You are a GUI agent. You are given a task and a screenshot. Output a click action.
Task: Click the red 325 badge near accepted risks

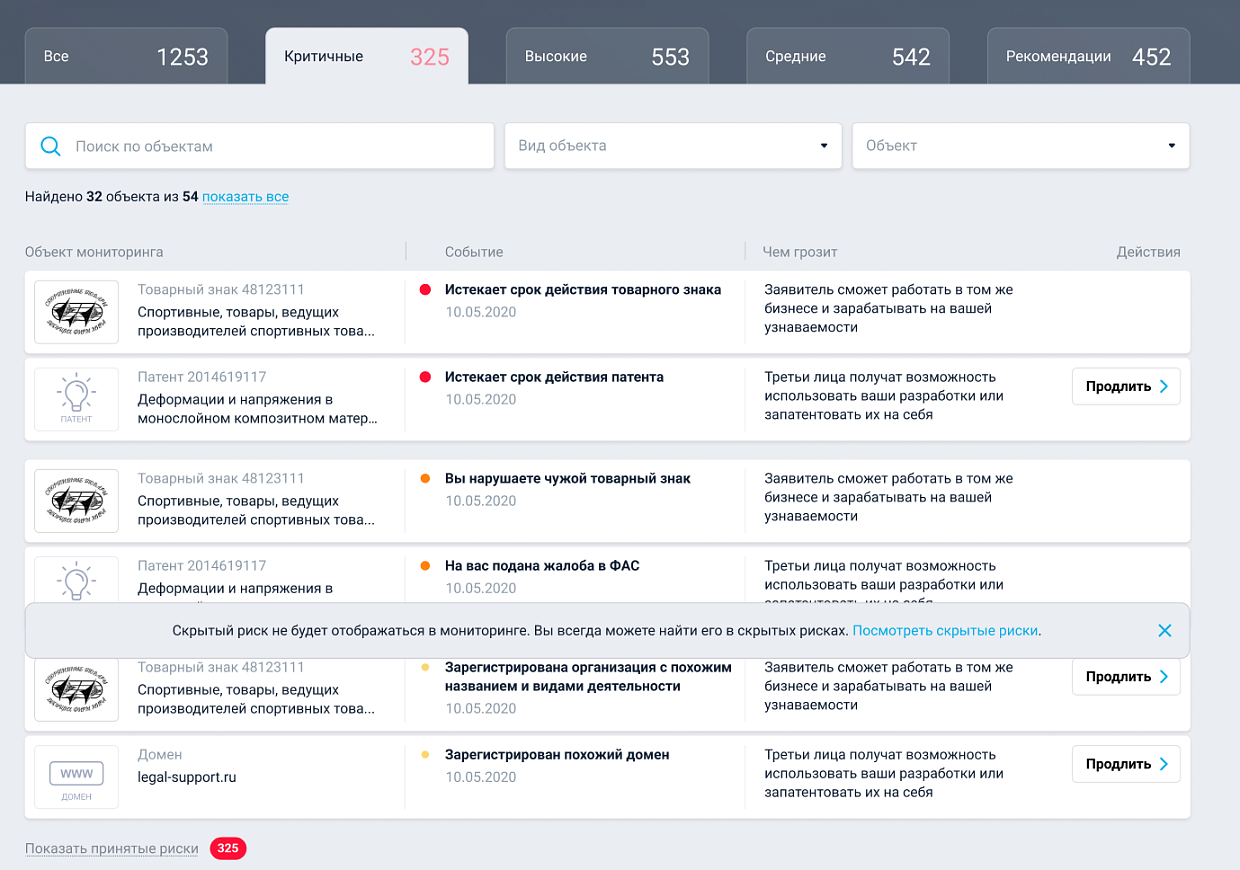[227, 848]
